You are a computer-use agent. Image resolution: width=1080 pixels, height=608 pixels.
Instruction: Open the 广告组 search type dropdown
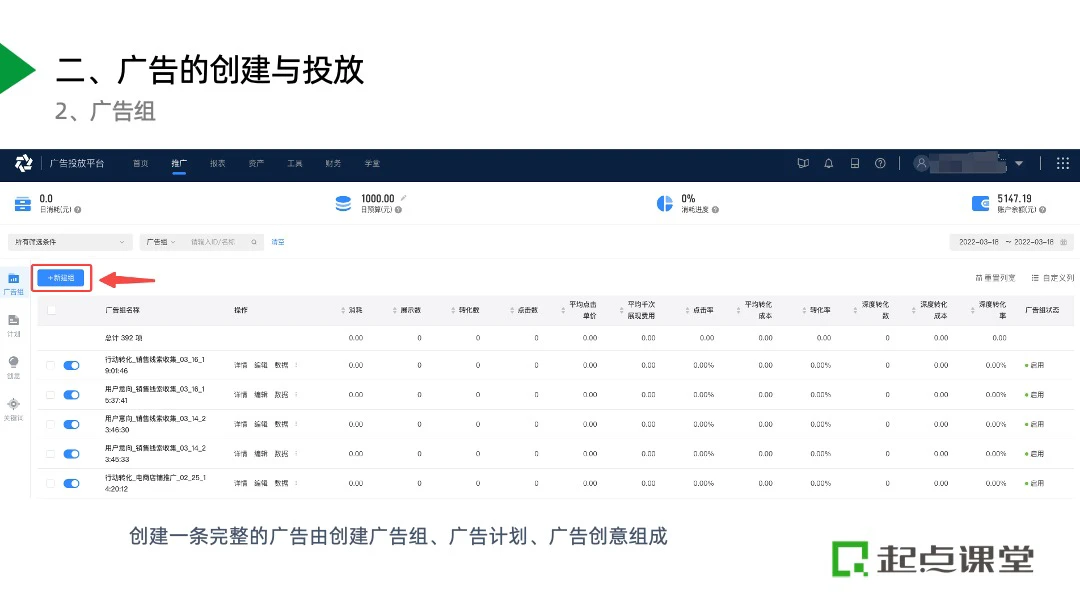[x=160, y=242]
